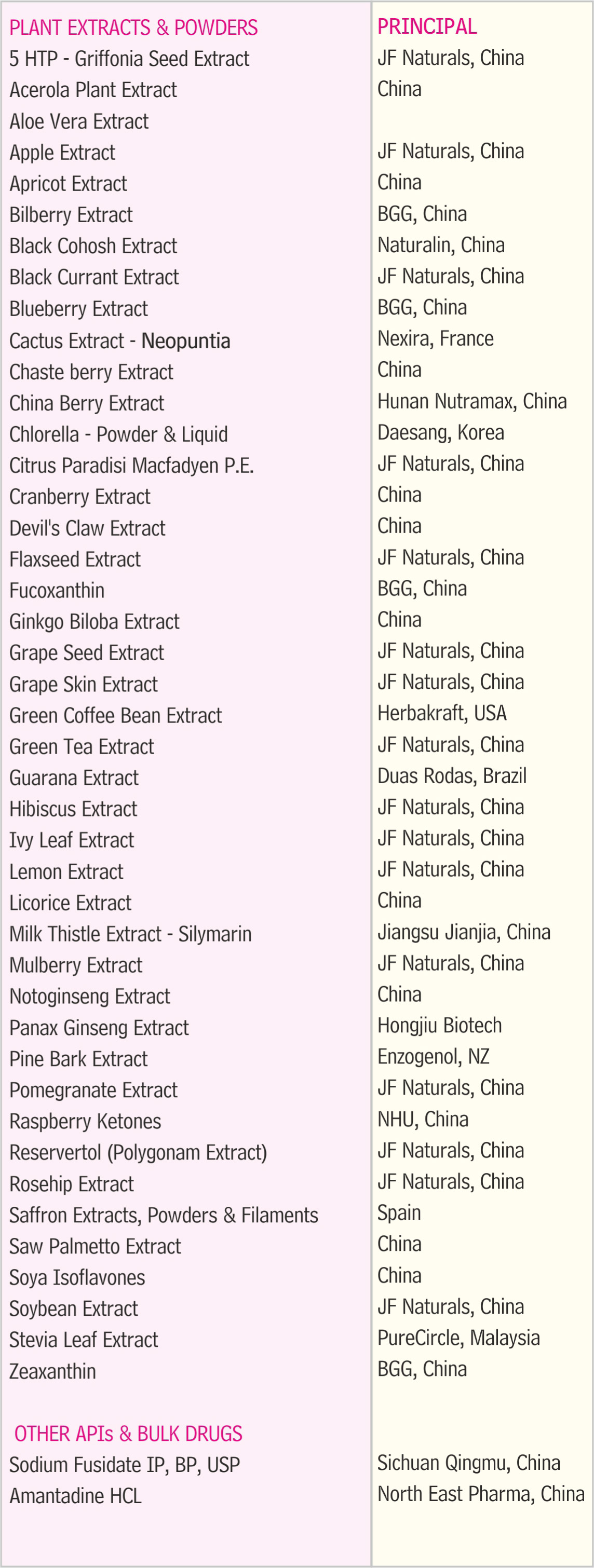Open Citrus Paradisi Macfadyen P.E. entry
The width and height of the screenshot is (594, 1568).
pyautogui.click(x=131, y=466)
